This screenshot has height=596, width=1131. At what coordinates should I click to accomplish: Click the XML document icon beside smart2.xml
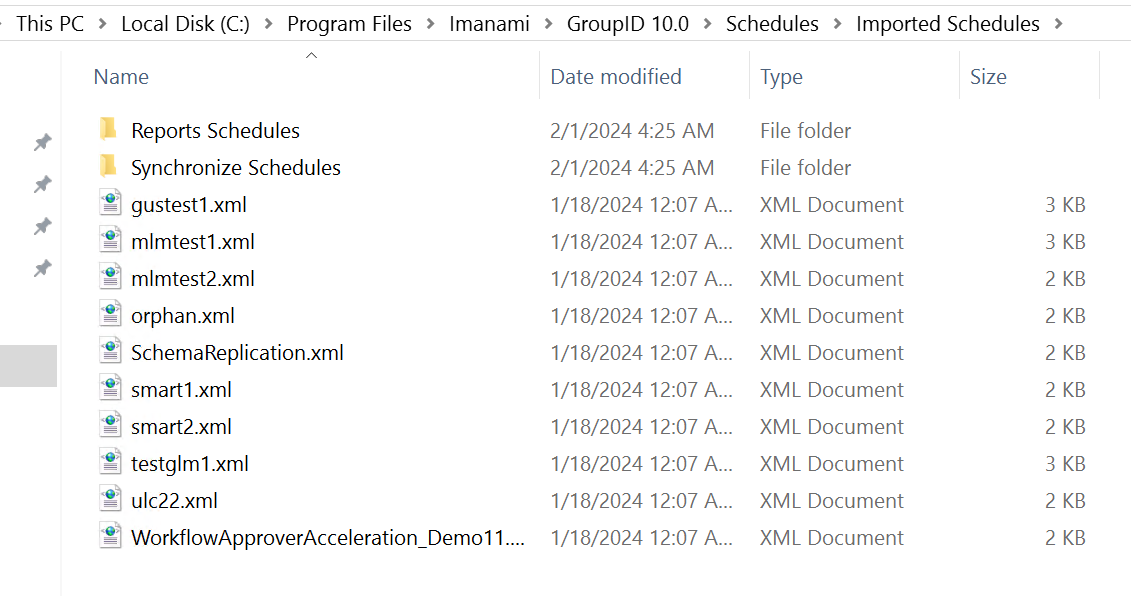pyautogui.click(x=110, y=426)
